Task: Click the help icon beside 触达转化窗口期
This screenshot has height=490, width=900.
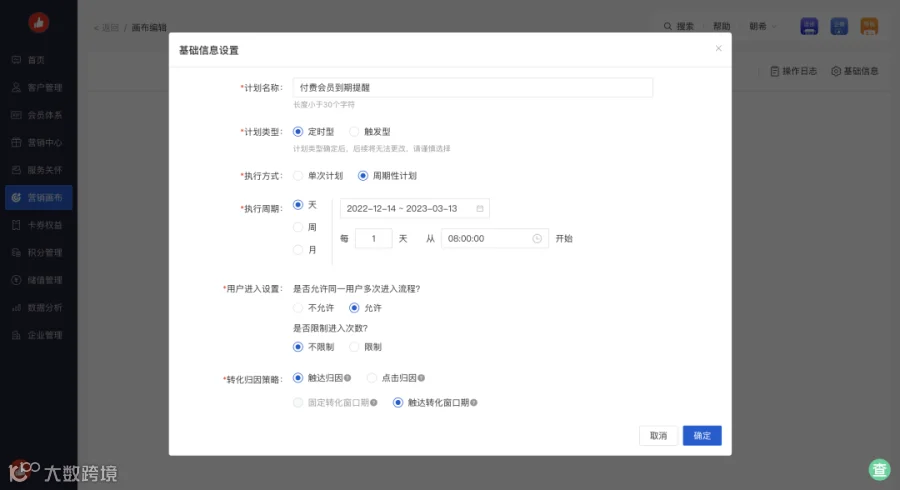Action: 474,403
